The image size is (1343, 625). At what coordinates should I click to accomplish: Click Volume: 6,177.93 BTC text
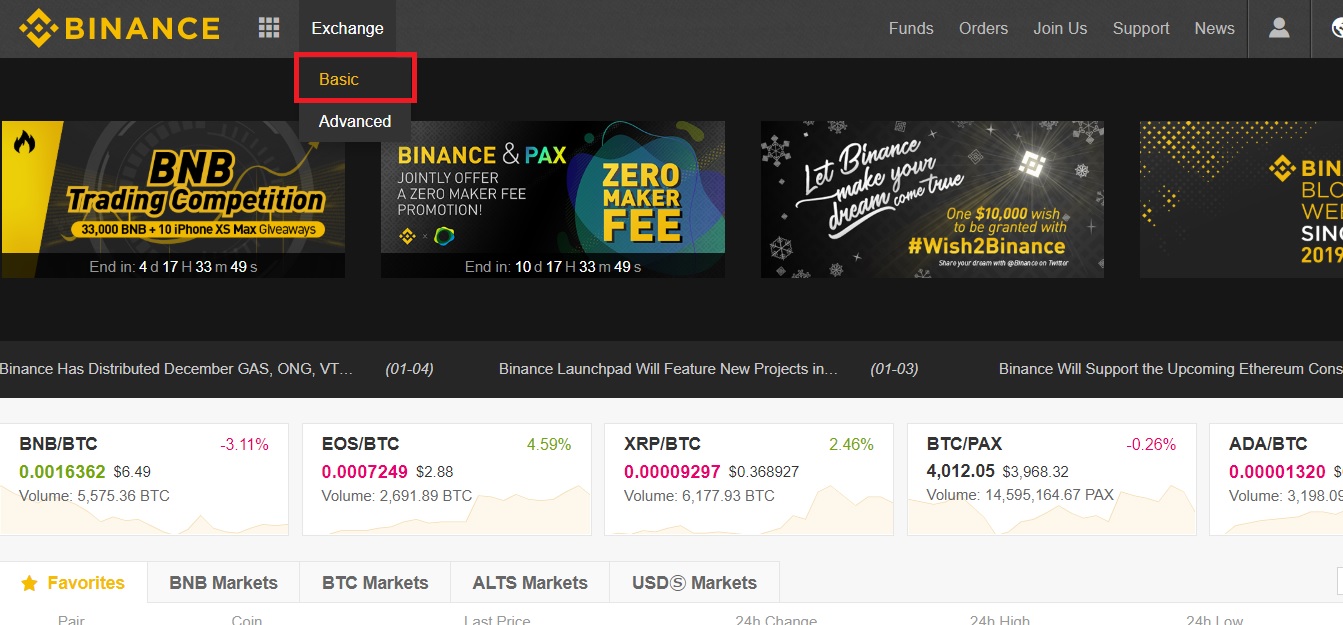tap(699, 496)
